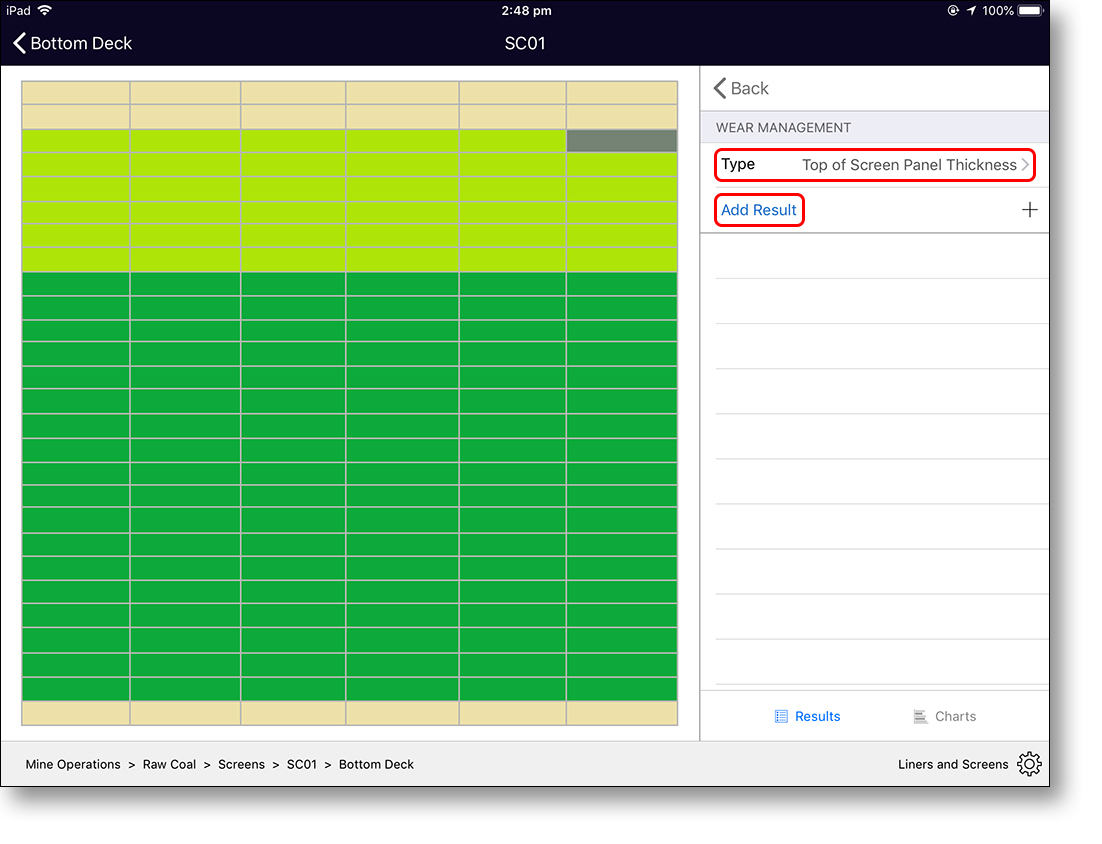Tap the 2:48 pm clock
This screenshot has height=844, width=1102.
tap(526, 11)
